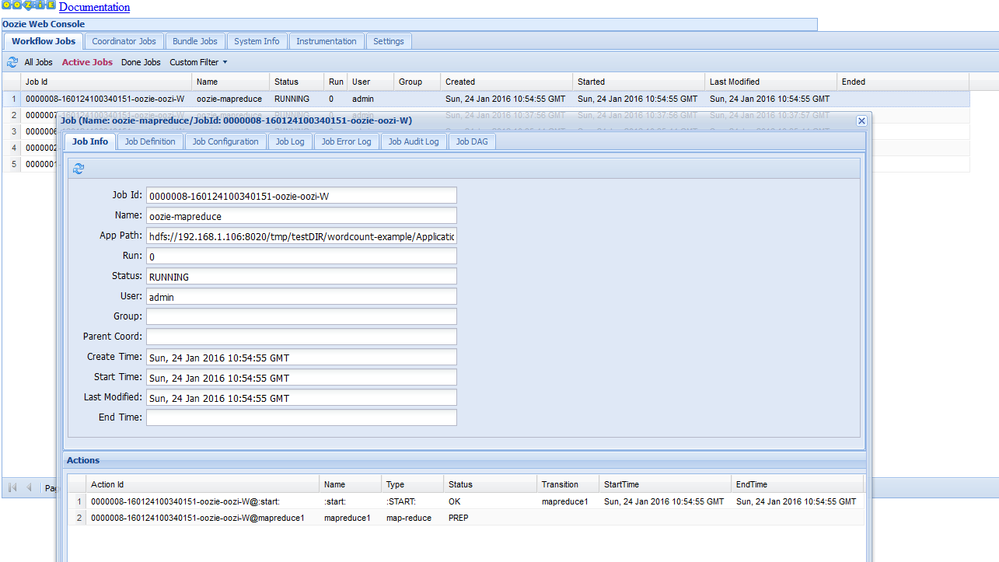Select the :start: action row

tap(466, 502)
